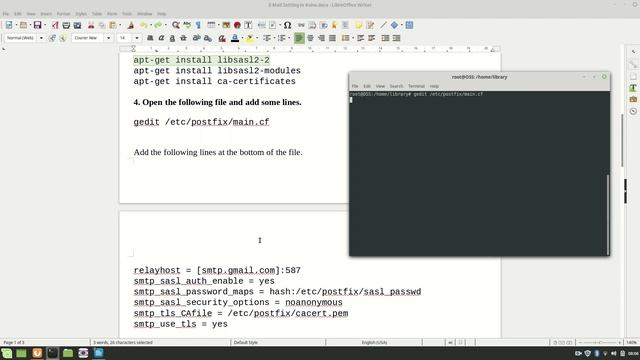Expand the paragraph style dropdown
Viewport: 640px width, 360px height.
pyautogui.click(x=41, y=38)
